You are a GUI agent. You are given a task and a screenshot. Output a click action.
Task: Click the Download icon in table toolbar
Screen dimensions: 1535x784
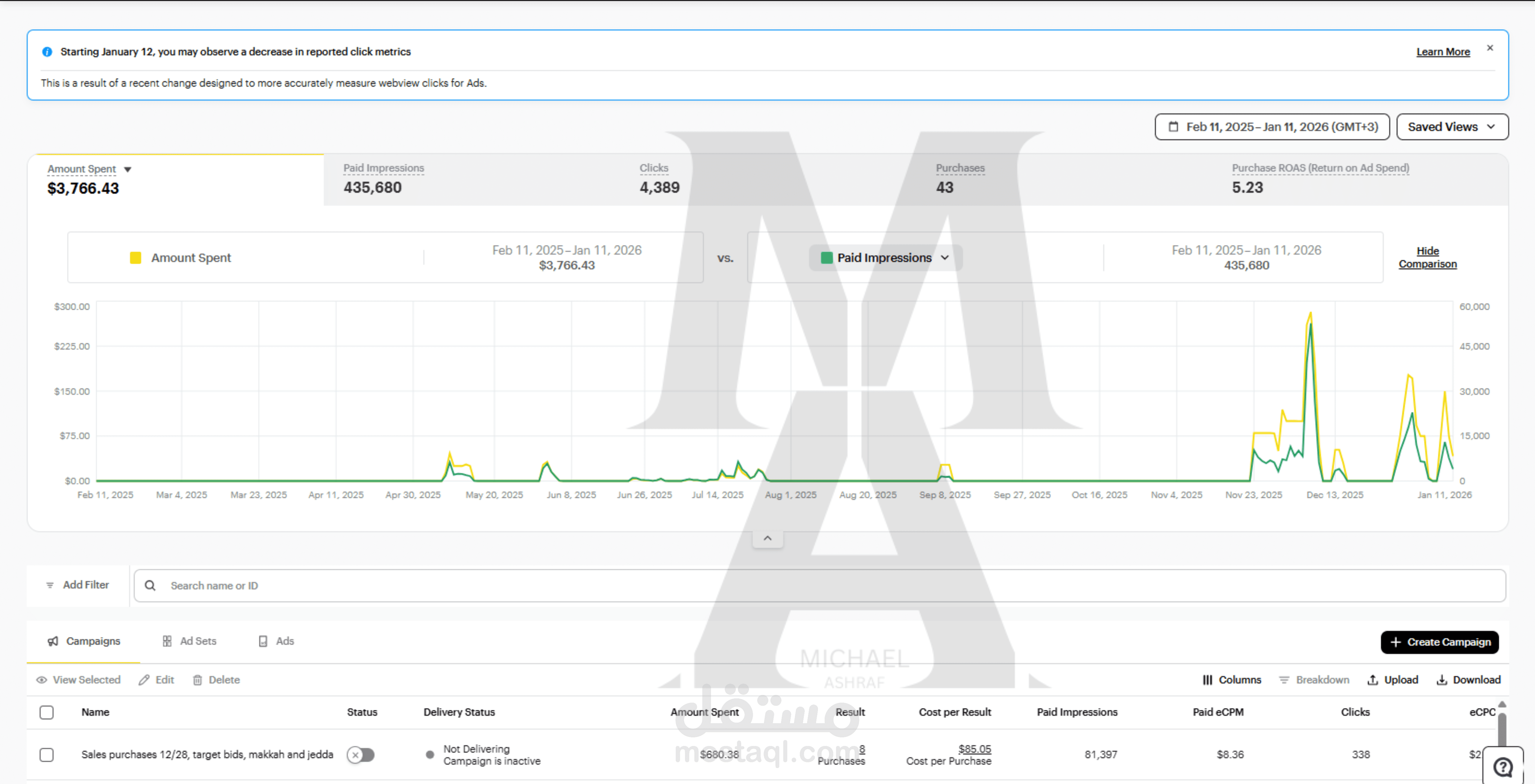1441,680
